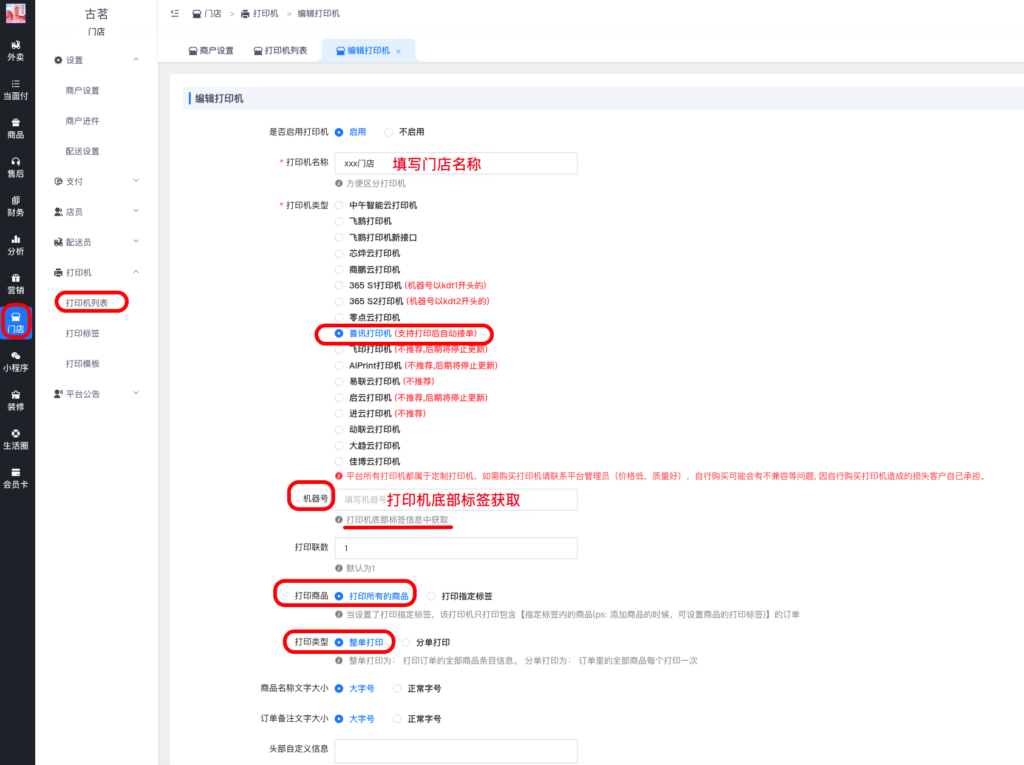Open the 财务 (finance) sidebar icon
Viewport: 1024px width, 765px height.
[16, 207]
